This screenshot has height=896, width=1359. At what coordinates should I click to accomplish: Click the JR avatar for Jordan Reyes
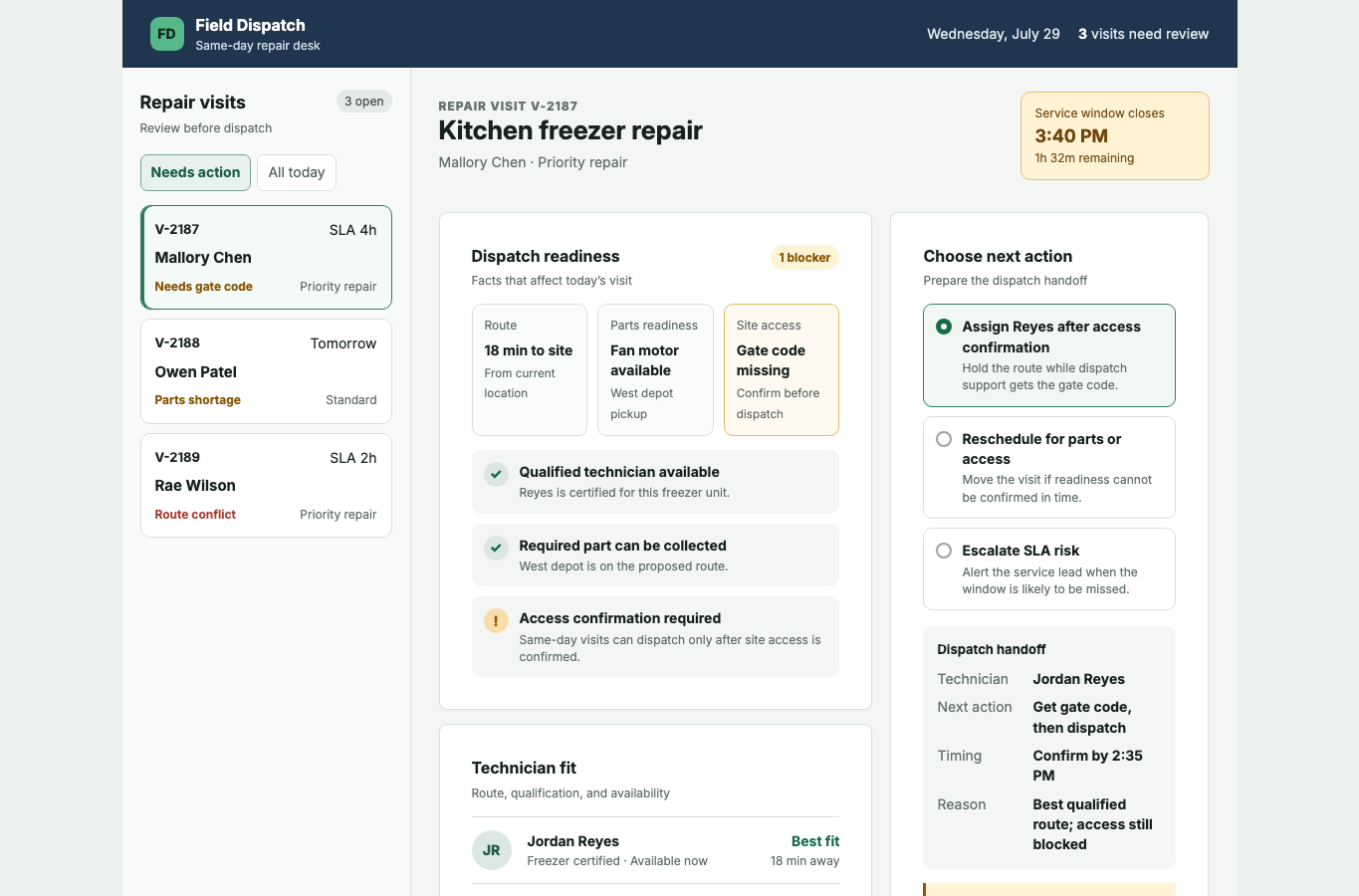492,850
